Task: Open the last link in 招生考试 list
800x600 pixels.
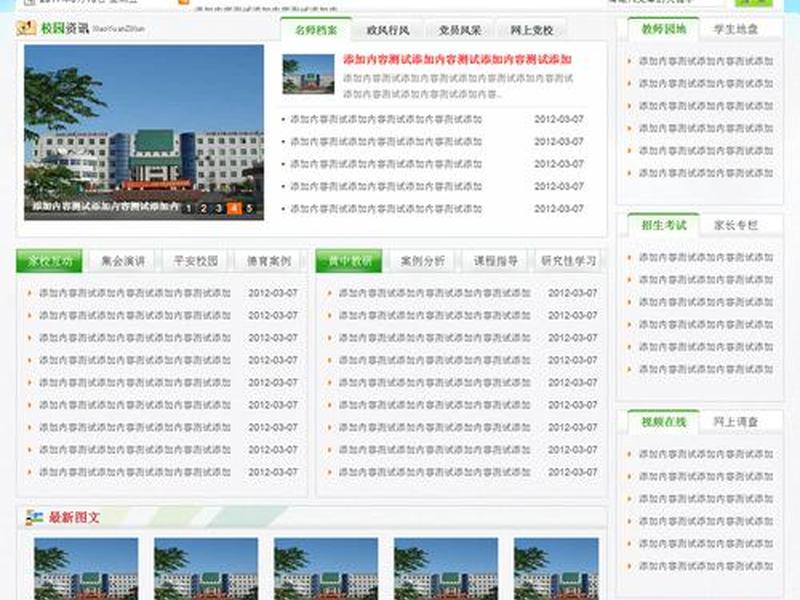Action: click(706, 369)
